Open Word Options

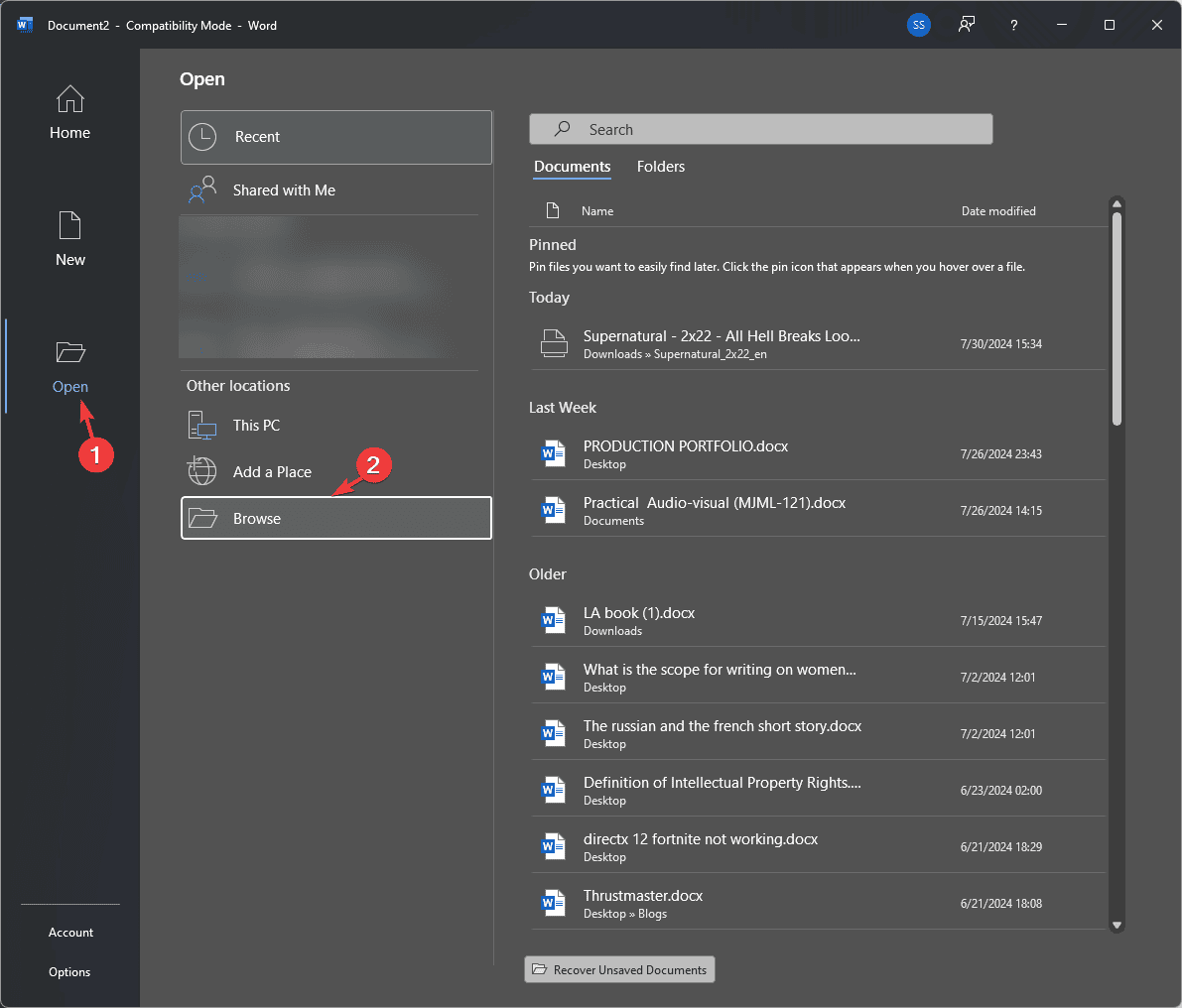point(70,972)
